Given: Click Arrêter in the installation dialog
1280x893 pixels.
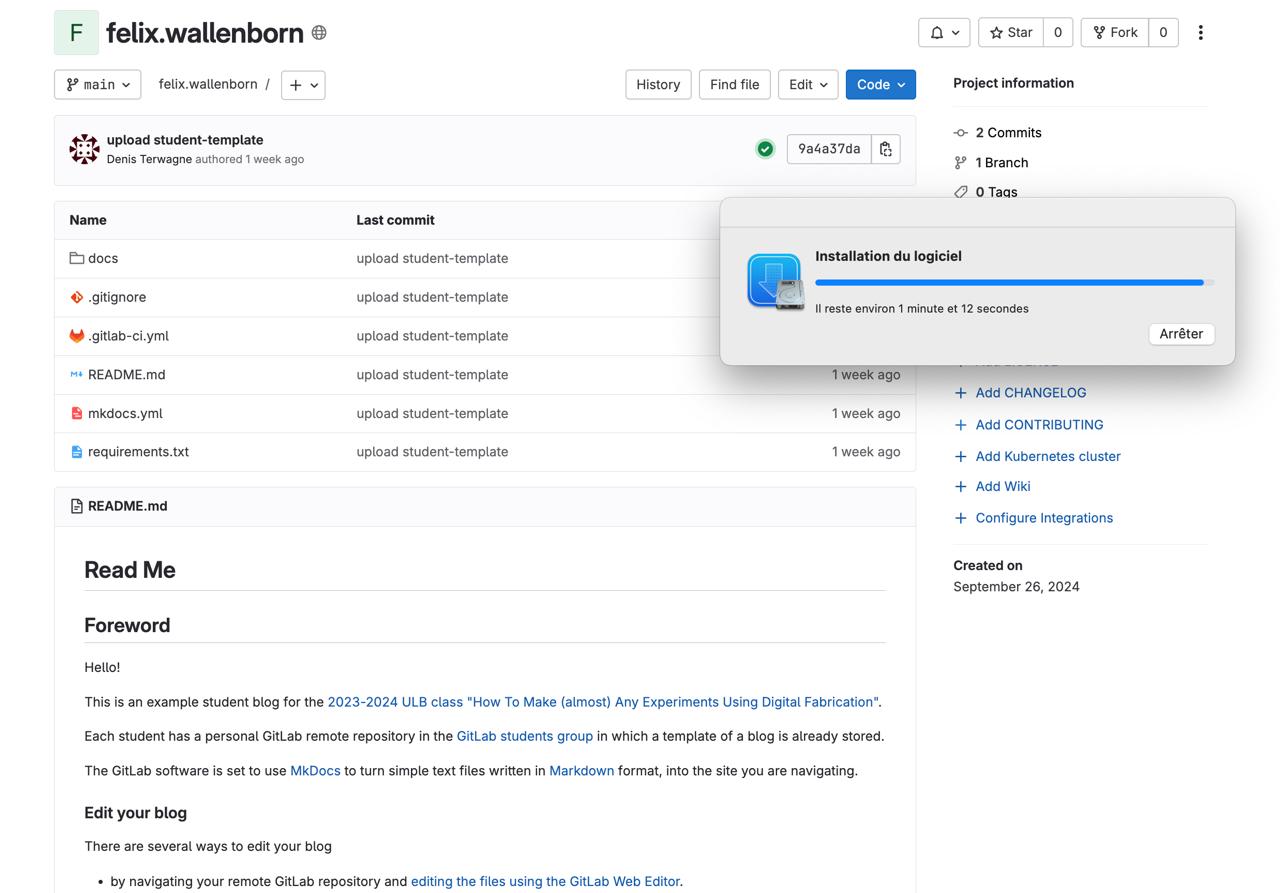Looking at the screenshot, I should tap(1181, 334).
